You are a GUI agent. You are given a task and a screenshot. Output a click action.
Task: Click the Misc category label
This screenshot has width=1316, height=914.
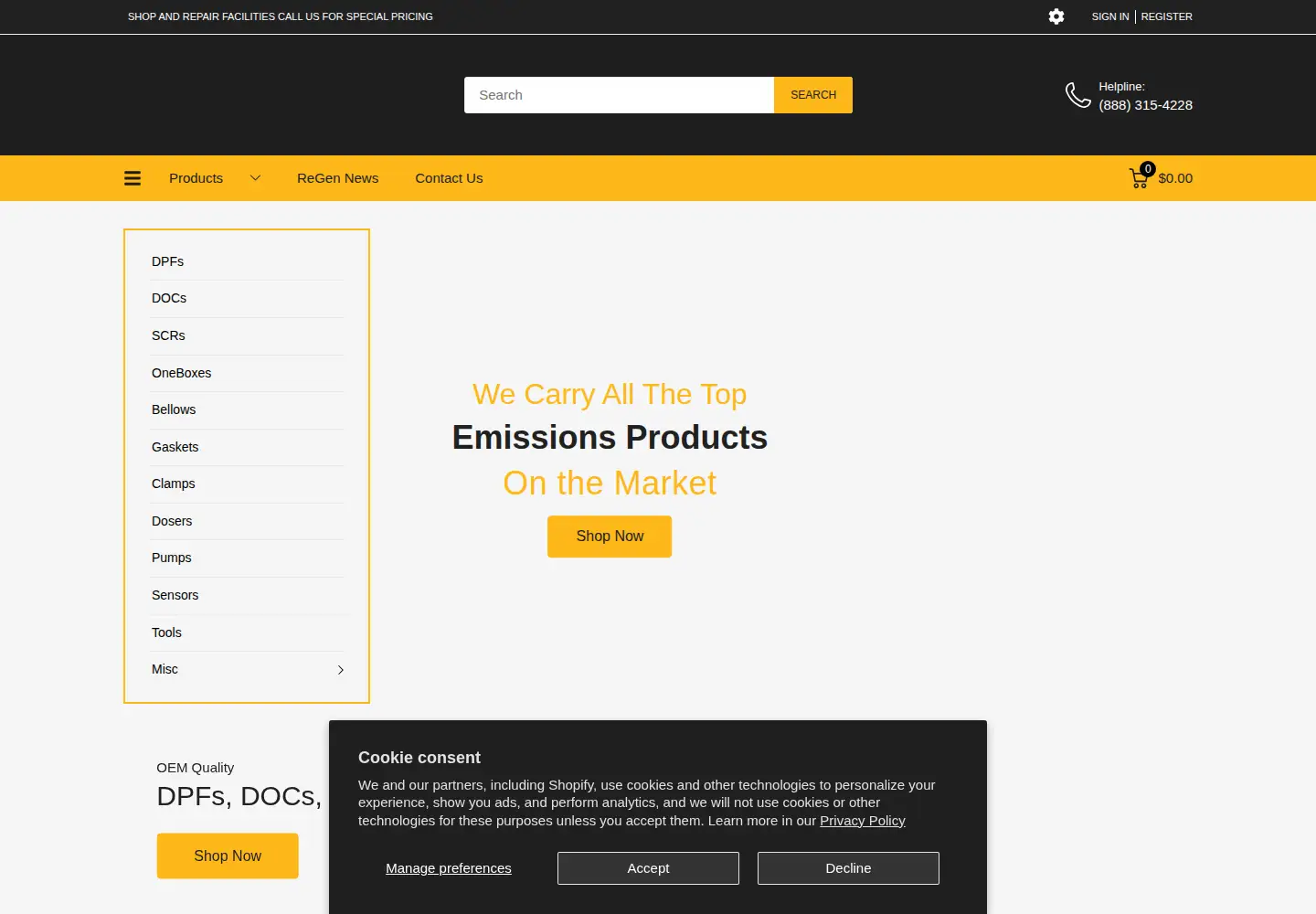point(164,669)
